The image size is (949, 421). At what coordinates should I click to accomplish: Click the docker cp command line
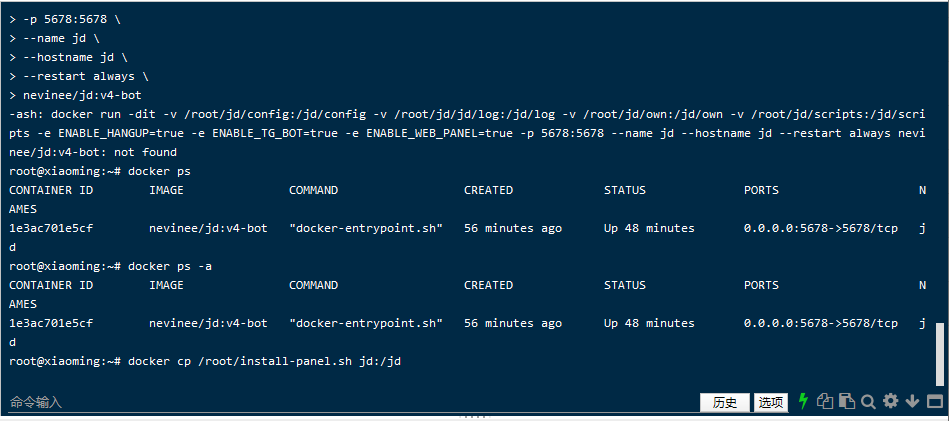[x=264, y=360]
